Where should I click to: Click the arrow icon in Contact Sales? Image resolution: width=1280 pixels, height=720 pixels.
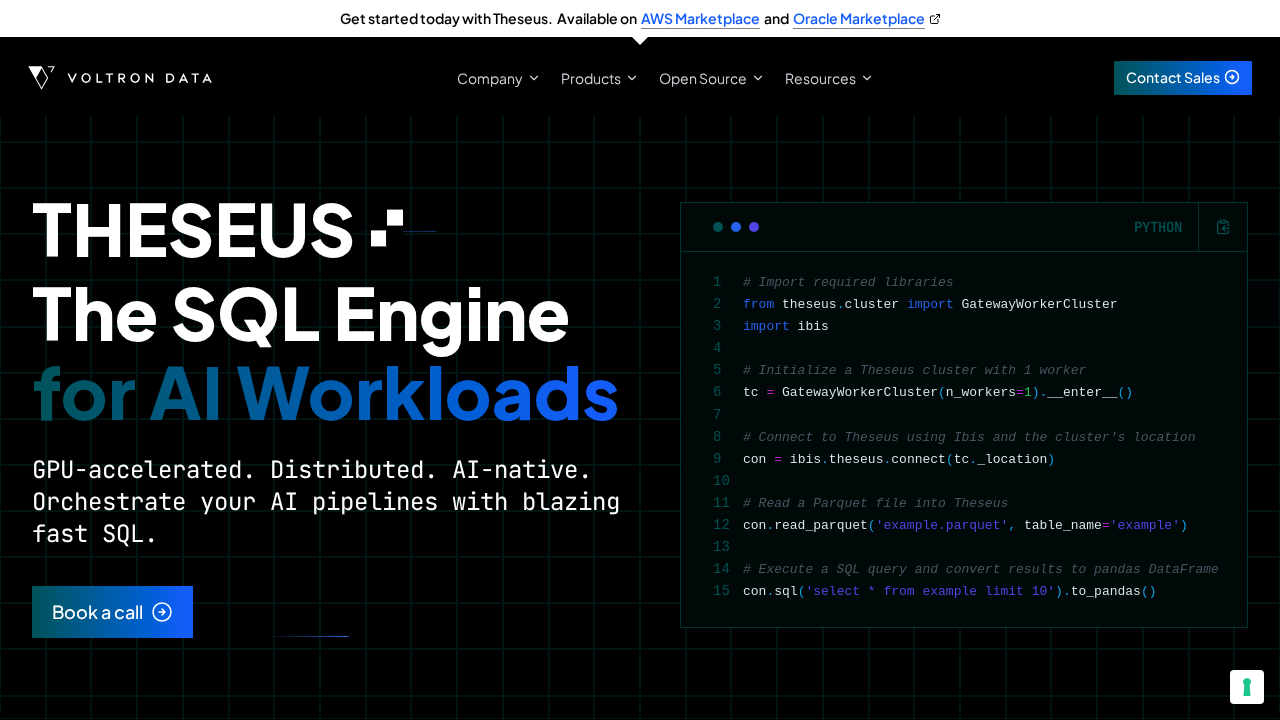point(1232,77)
